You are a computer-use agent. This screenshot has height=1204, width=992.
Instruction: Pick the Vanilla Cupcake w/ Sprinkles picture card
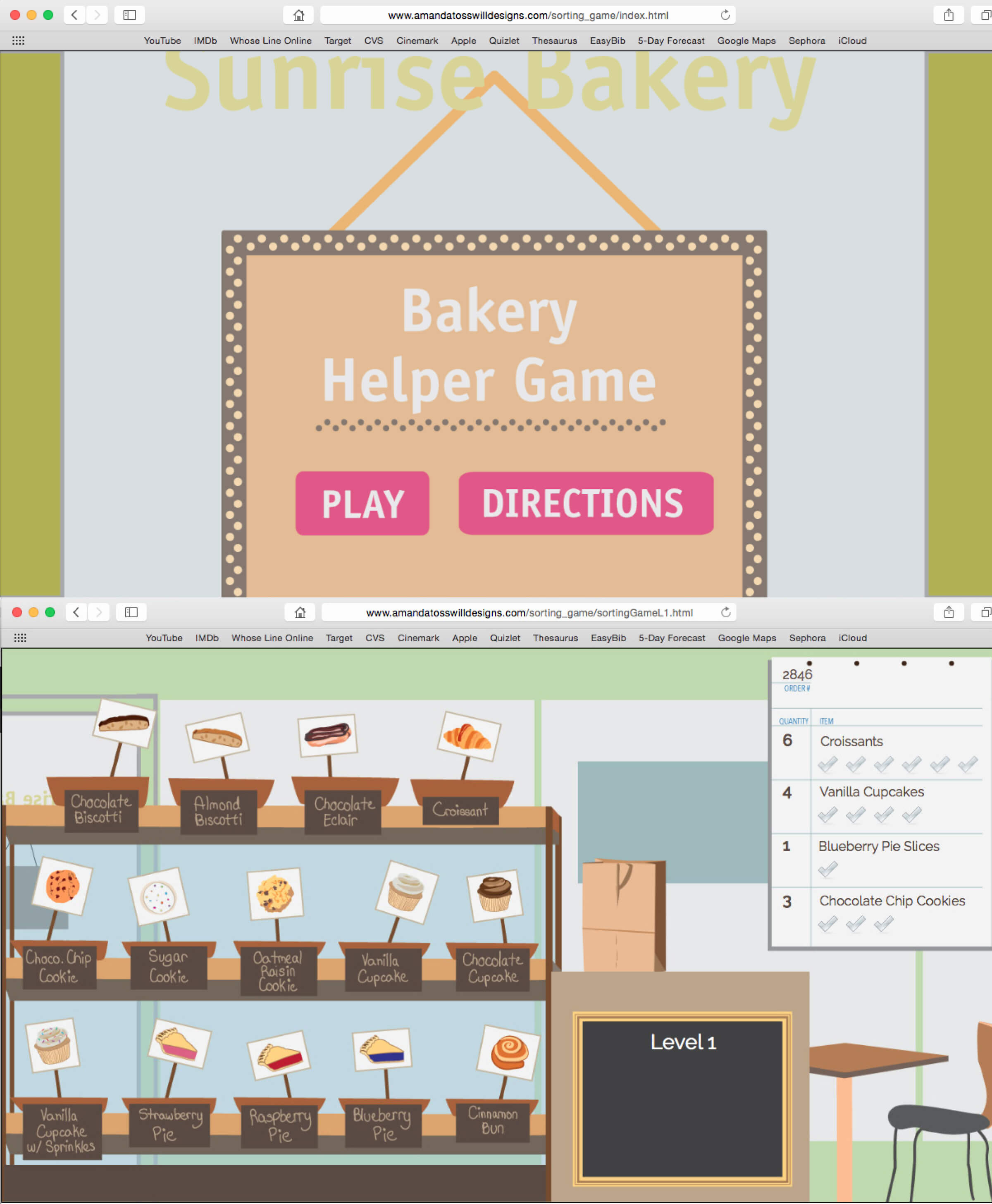52,1045
